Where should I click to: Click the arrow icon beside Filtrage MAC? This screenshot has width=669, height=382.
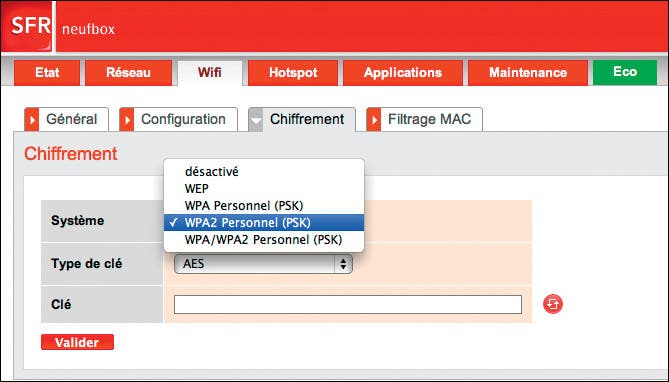pos(374,120)
